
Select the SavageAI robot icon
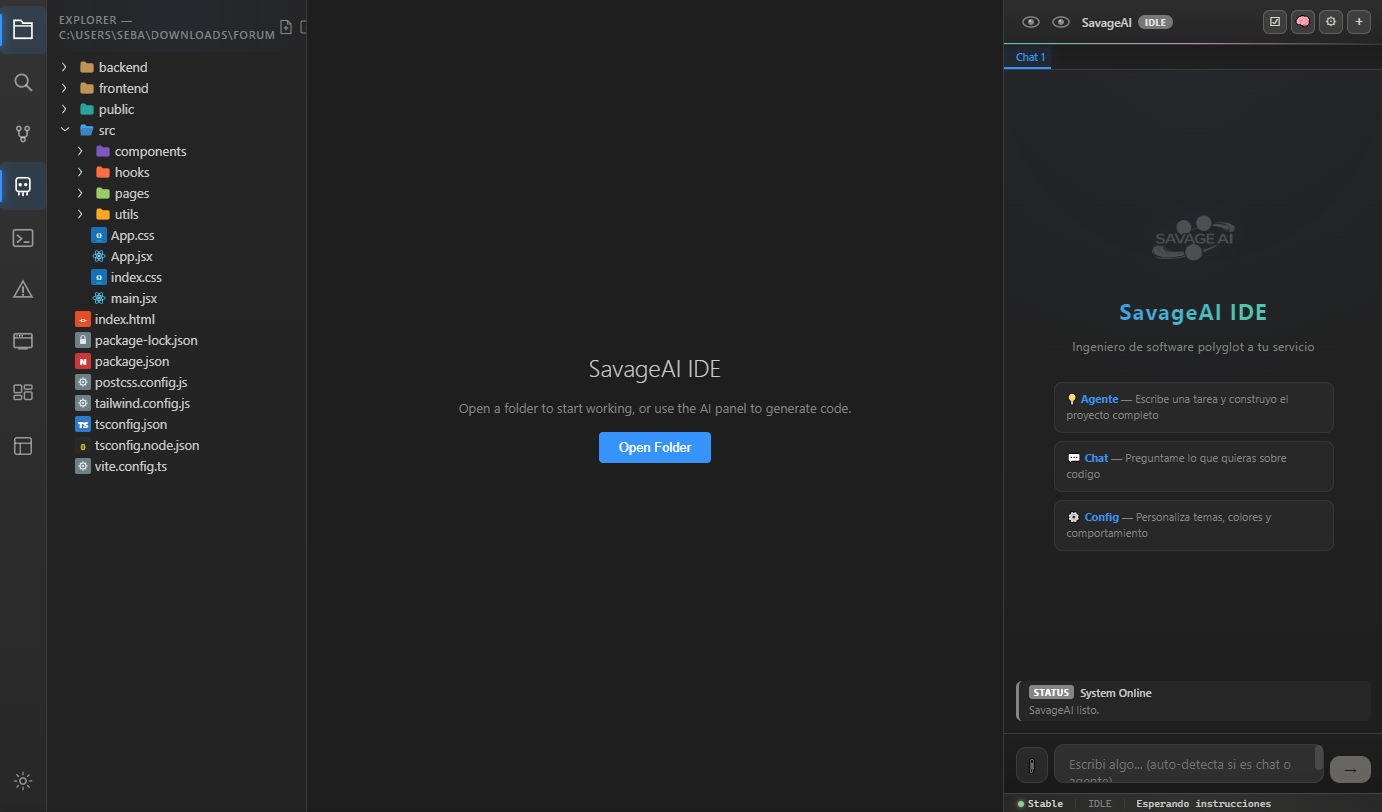[23, 185]
